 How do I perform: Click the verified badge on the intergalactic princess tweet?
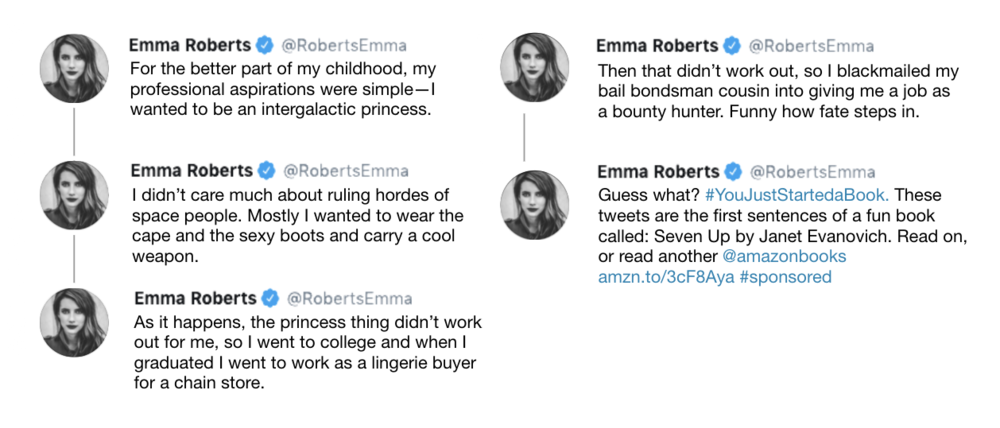coord(265,46)
